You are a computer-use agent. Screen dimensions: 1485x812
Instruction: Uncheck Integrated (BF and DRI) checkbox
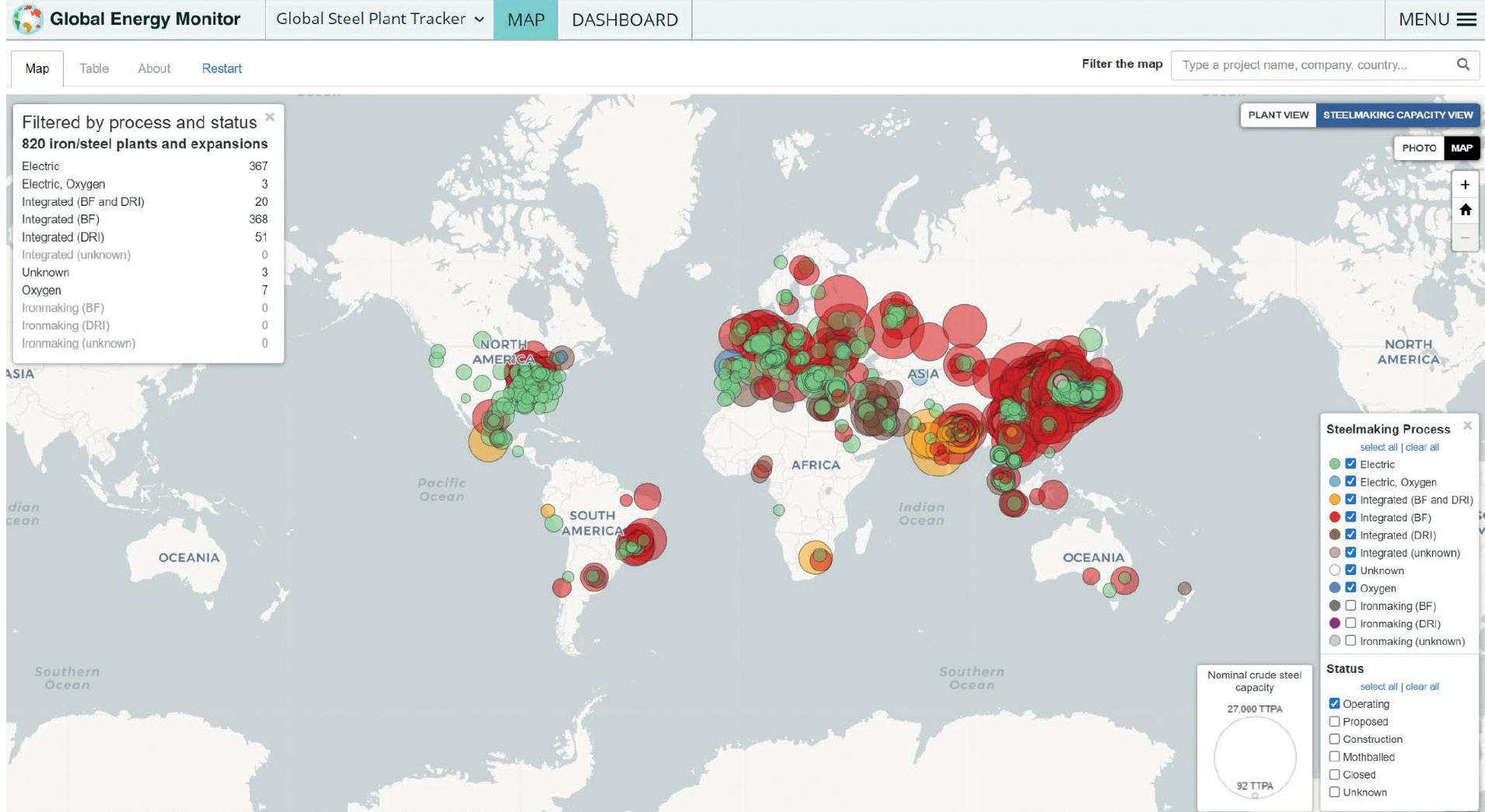(1350, 500)
